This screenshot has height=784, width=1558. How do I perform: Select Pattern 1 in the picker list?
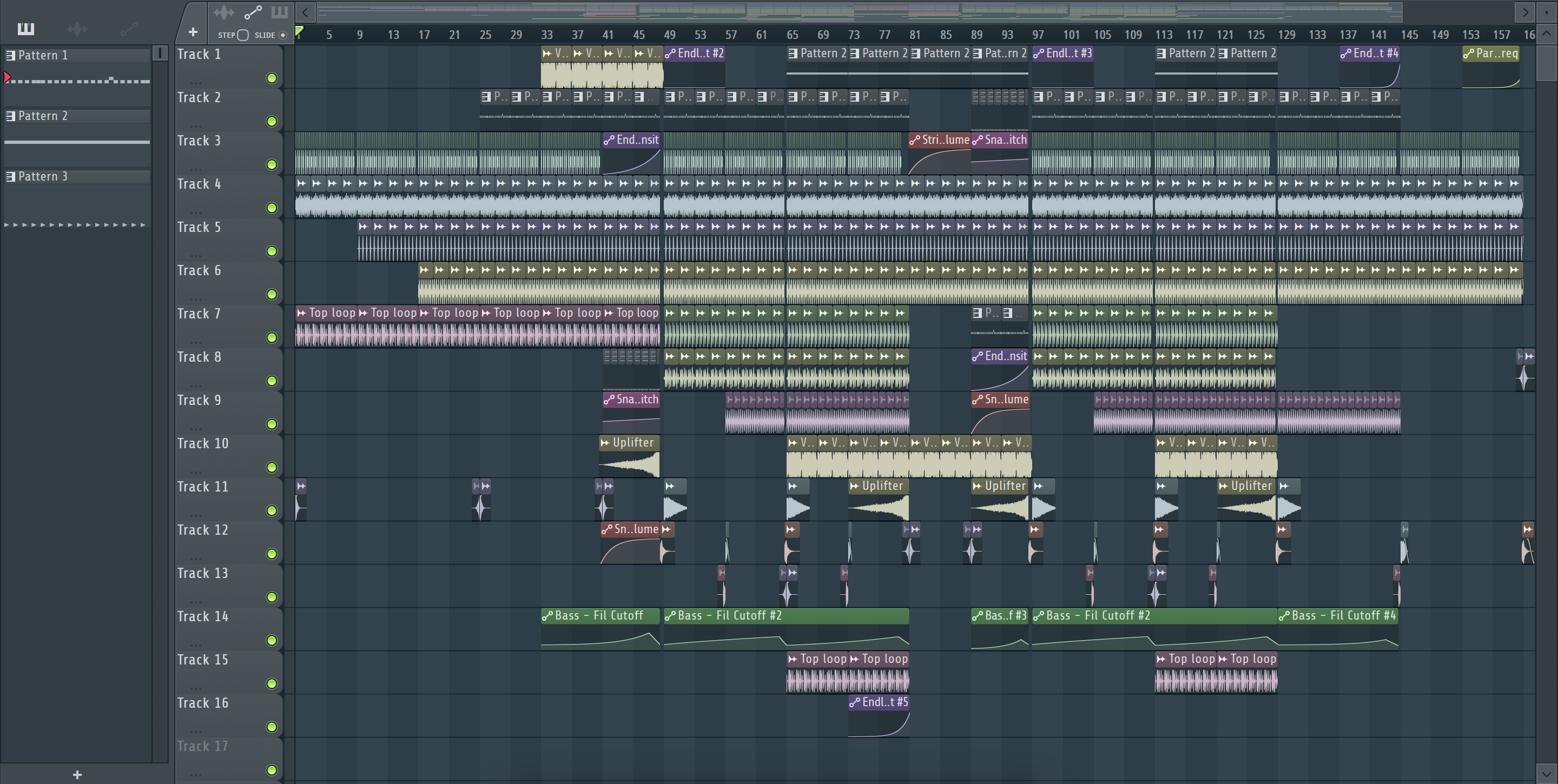point(77,56)
